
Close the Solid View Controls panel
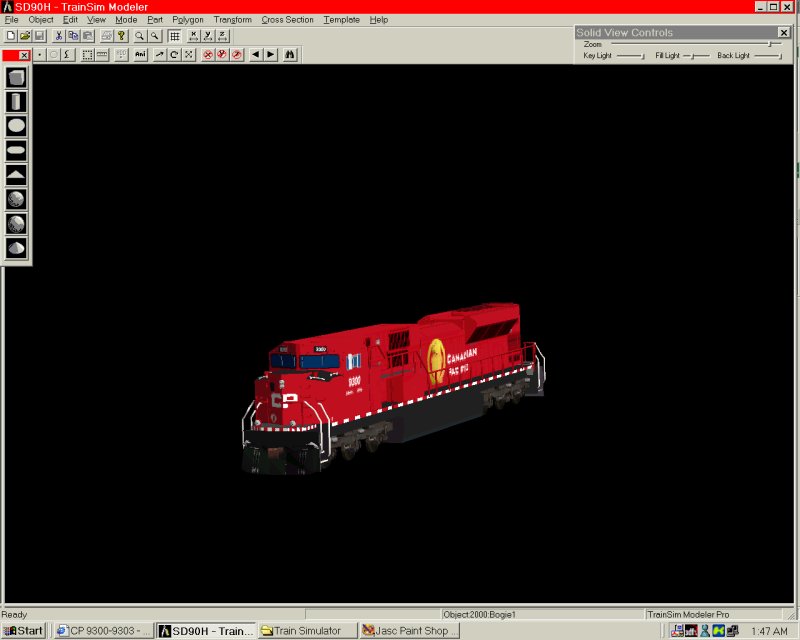pyautogui.click(x=784, y=33)
